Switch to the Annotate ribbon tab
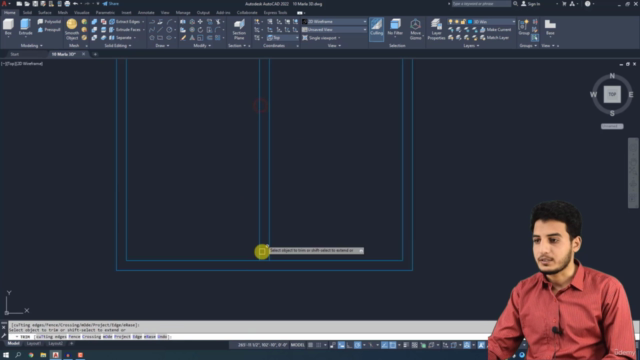 (x=146, y=13)
